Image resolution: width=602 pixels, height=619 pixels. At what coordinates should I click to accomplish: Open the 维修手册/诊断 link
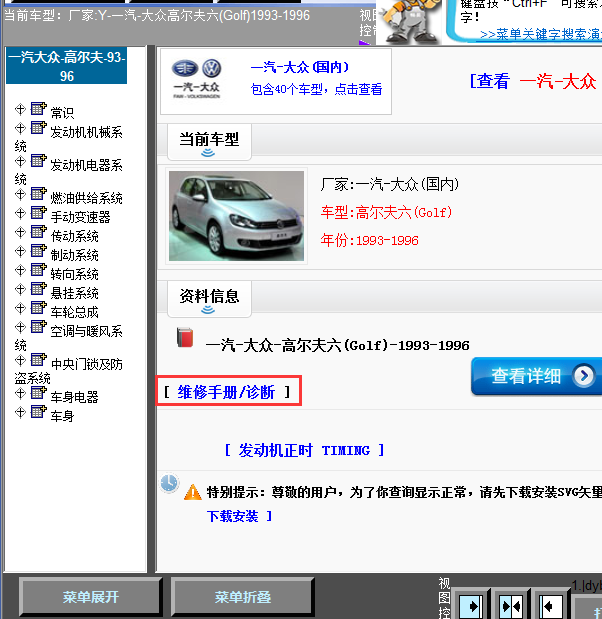click(226, 392)
